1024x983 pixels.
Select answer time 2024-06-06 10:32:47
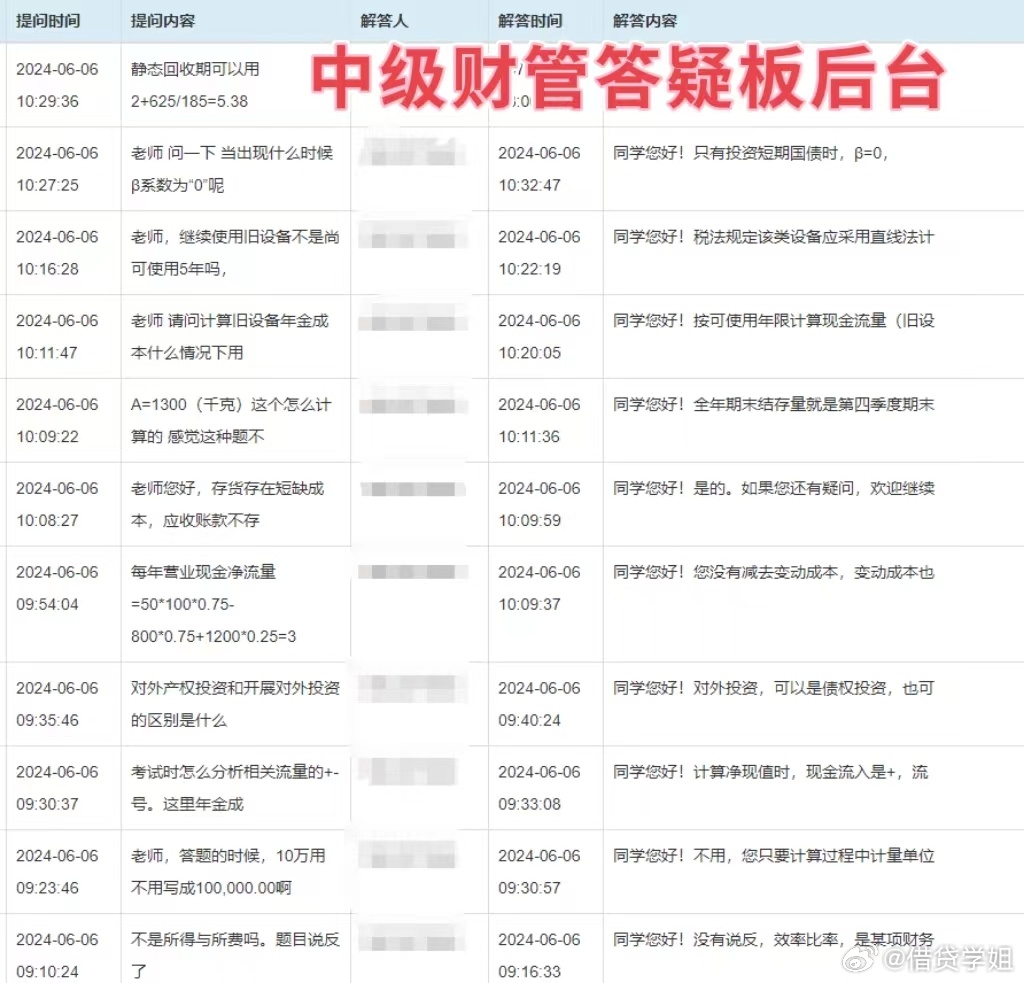539,169
